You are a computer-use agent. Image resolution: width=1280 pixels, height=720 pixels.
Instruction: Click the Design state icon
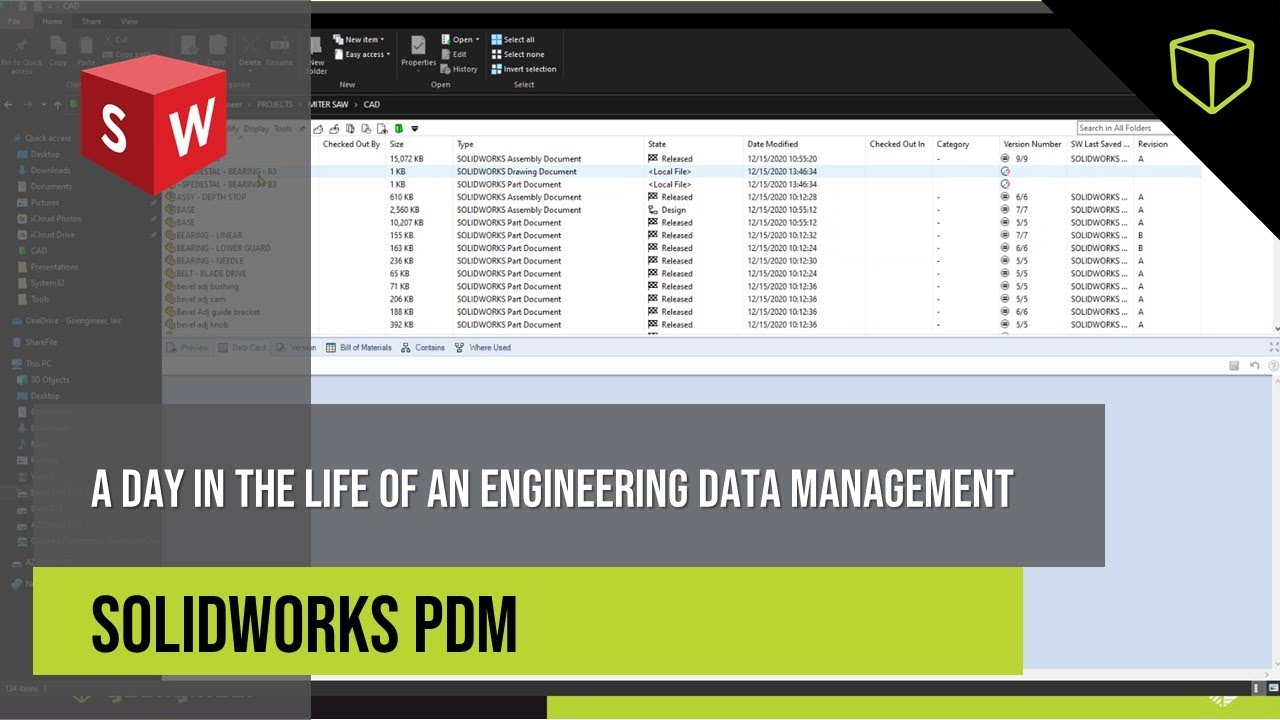653,210
